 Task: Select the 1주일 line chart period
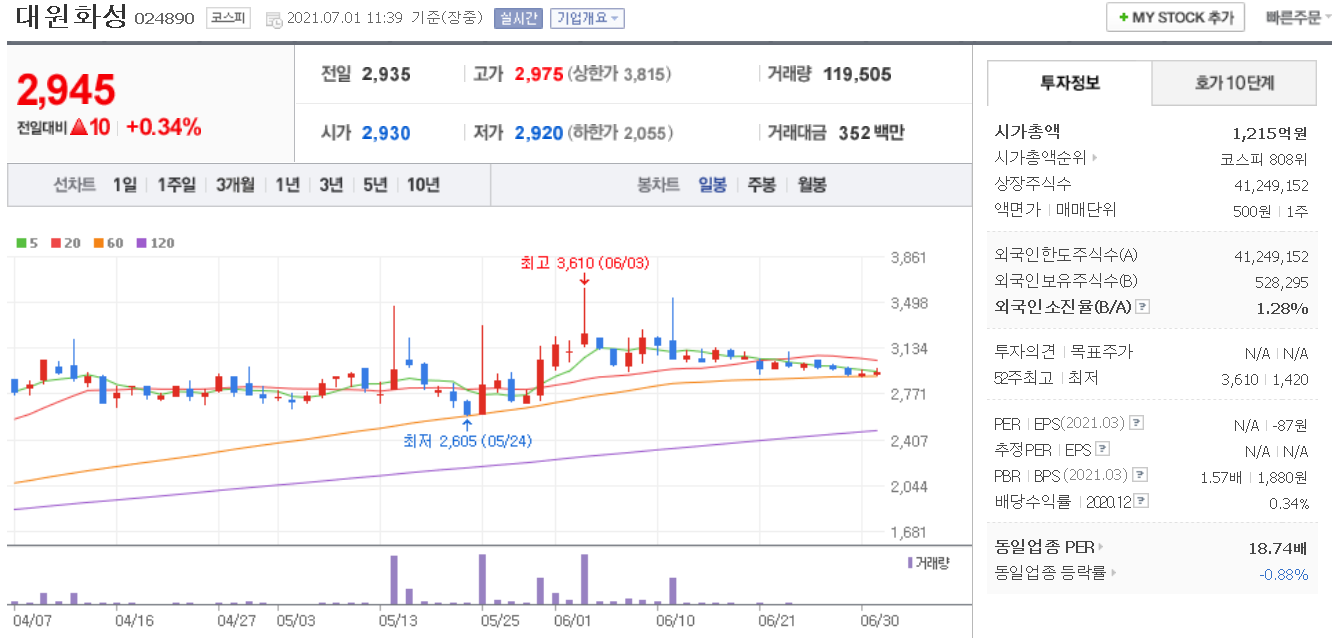[x=177, y=185]
